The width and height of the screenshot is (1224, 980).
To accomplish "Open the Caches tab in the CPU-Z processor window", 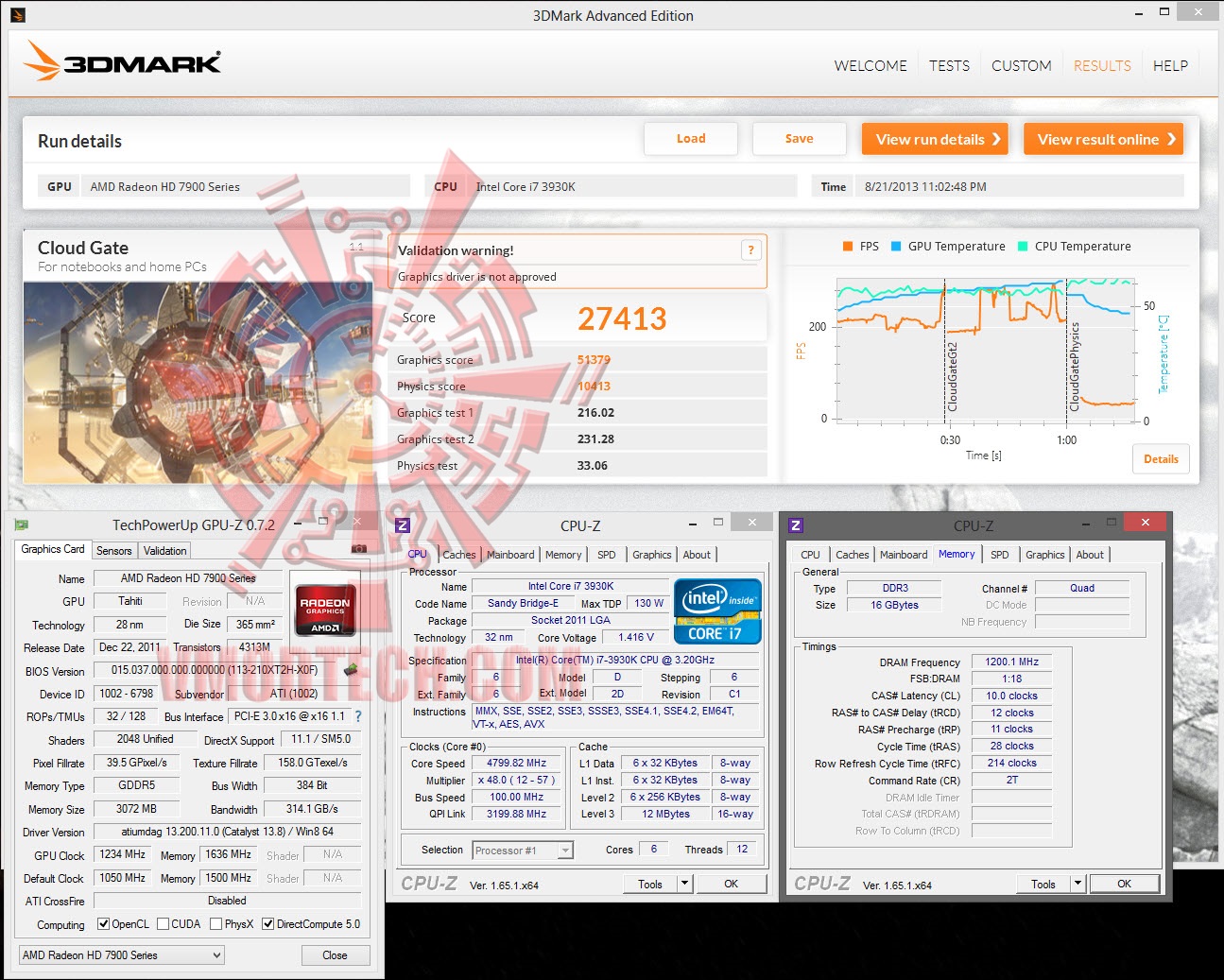I will [x=459, y=555].
